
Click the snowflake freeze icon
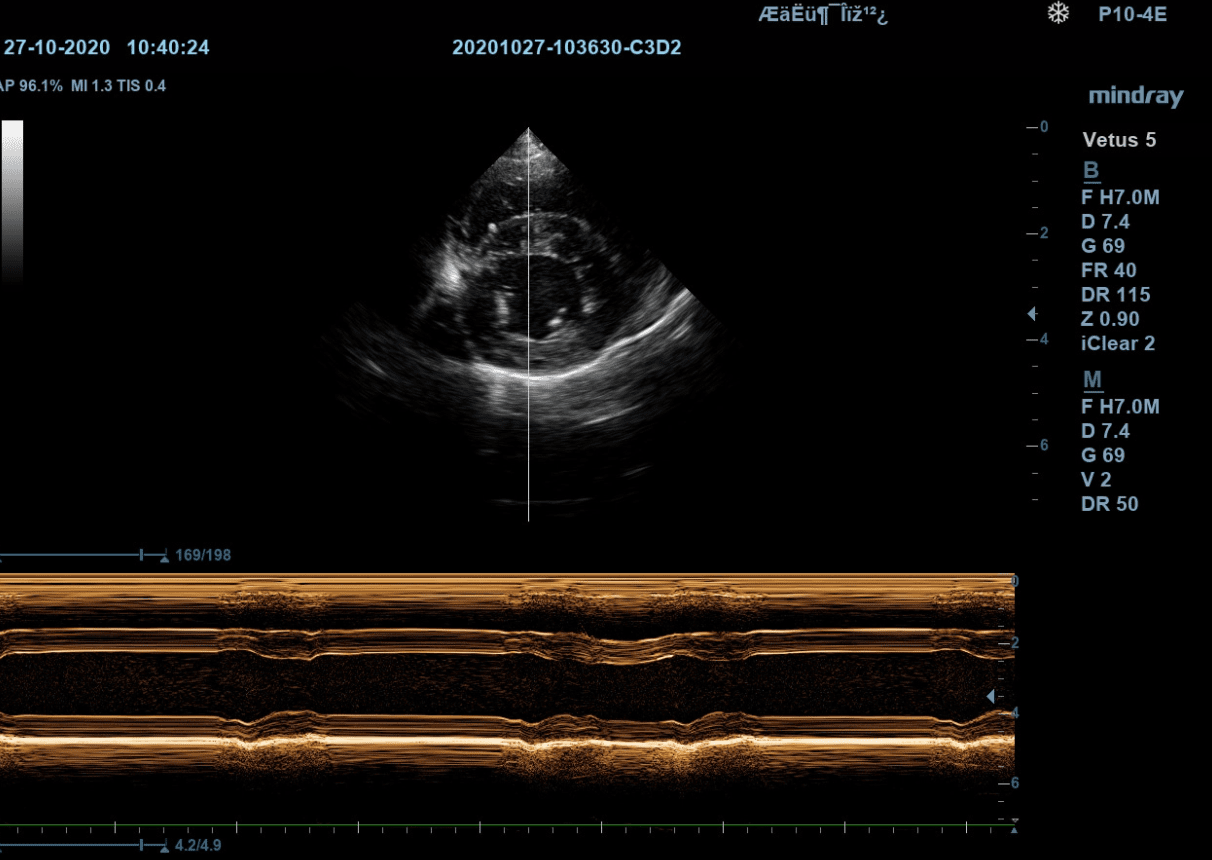pyautogui.click(x=1056, y=14)
